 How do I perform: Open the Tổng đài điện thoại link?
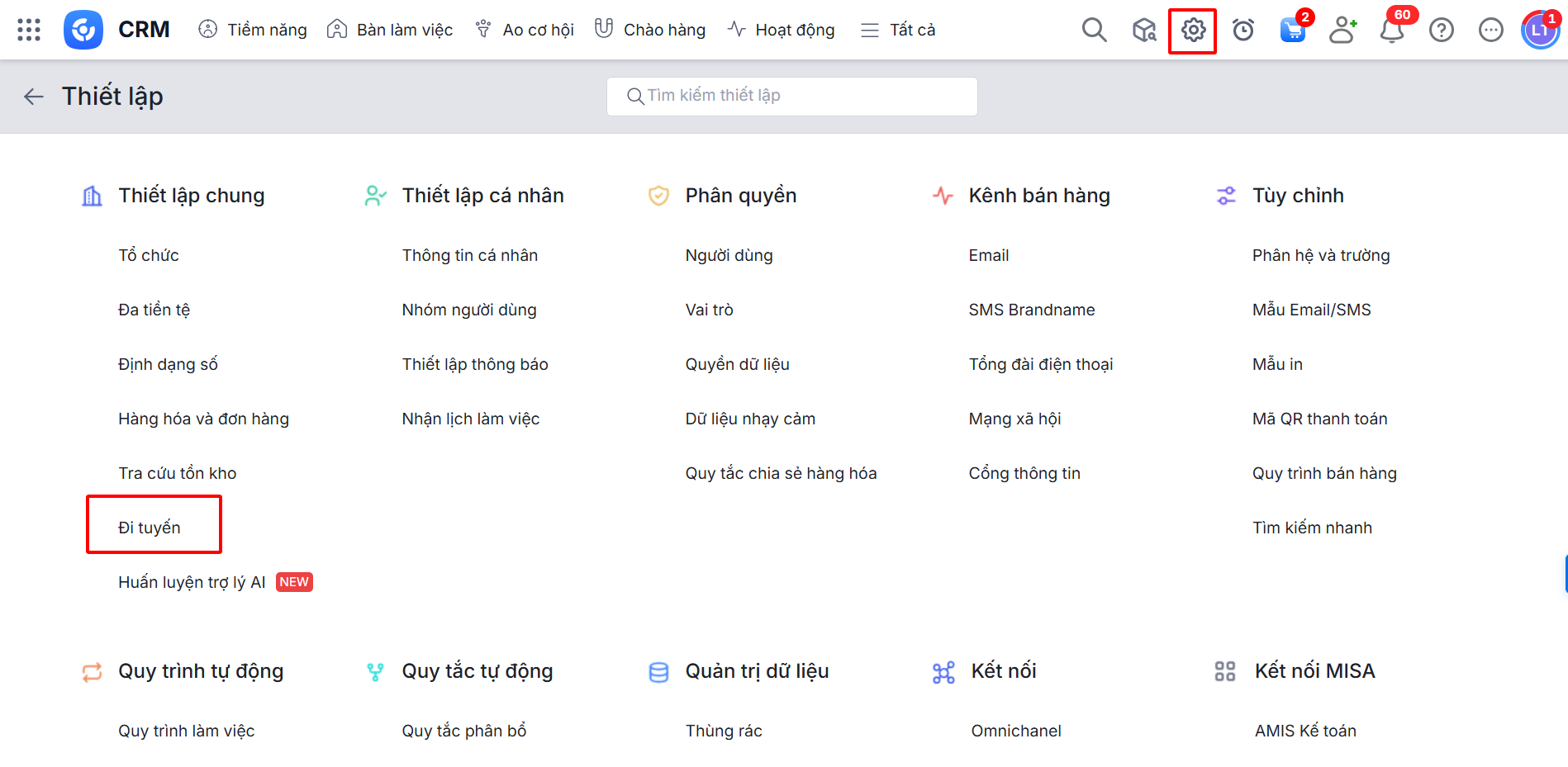(1040, 364)
